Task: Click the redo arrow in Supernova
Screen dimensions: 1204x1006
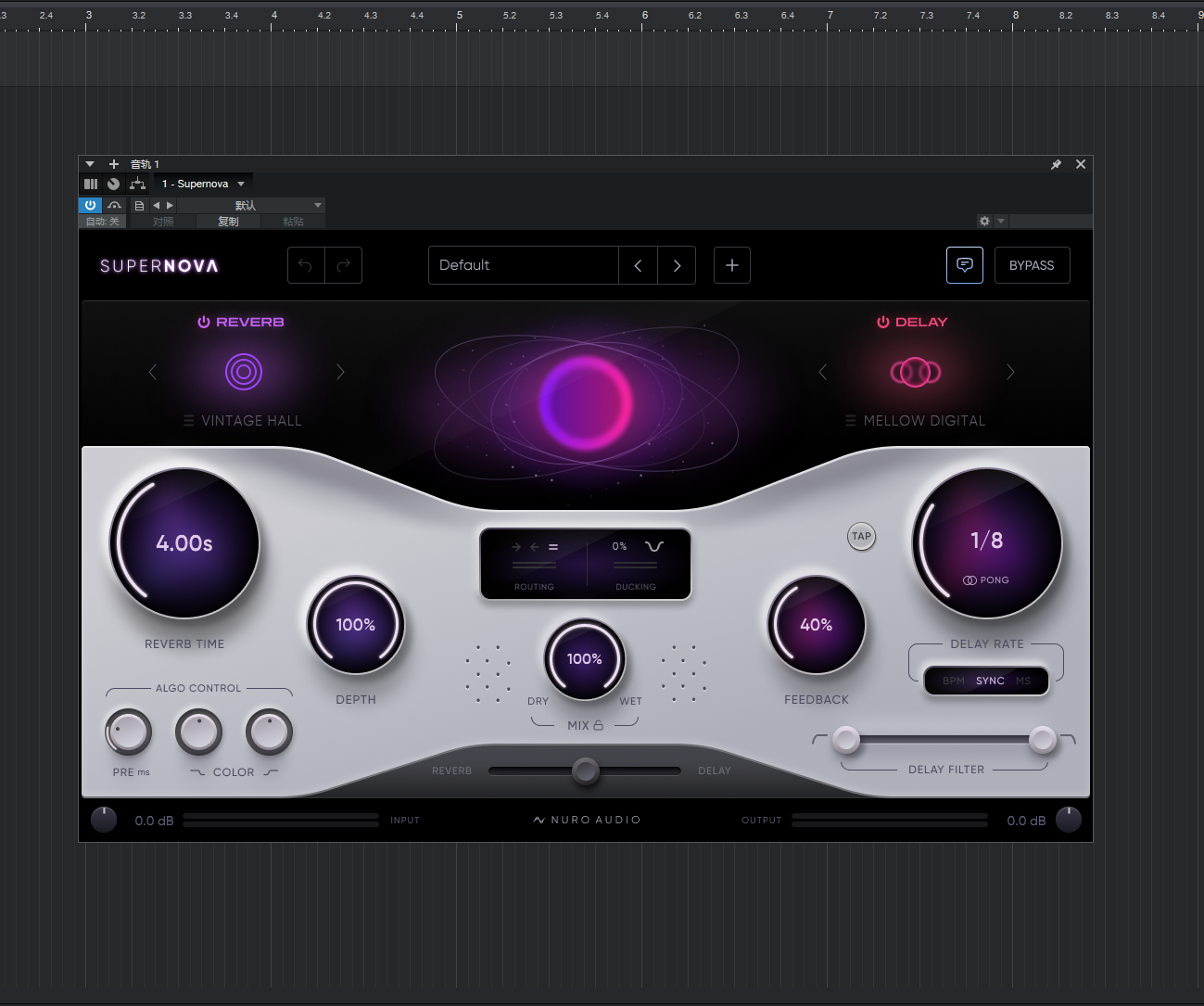Action: click(344, 265)
